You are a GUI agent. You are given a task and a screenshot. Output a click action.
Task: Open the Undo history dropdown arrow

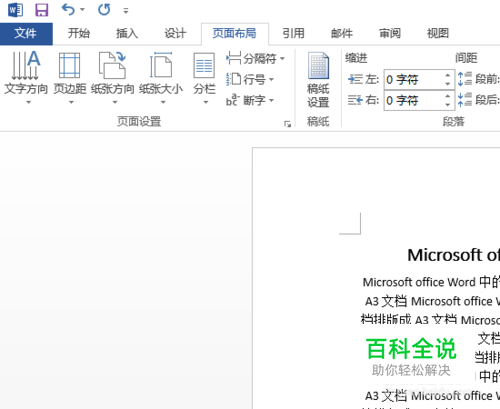[82, 10]
